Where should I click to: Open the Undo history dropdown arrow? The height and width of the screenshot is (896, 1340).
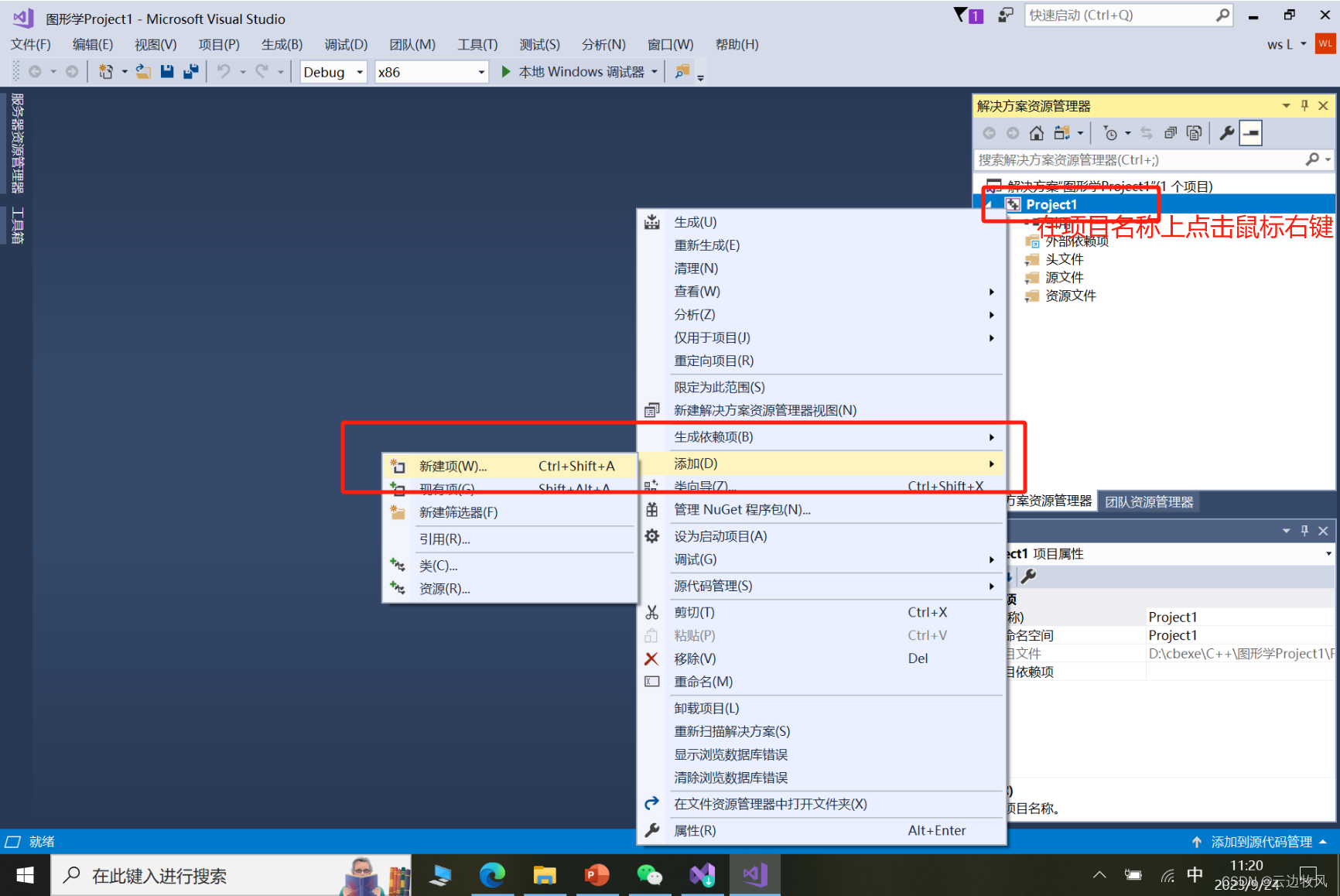tap(242, 72)
